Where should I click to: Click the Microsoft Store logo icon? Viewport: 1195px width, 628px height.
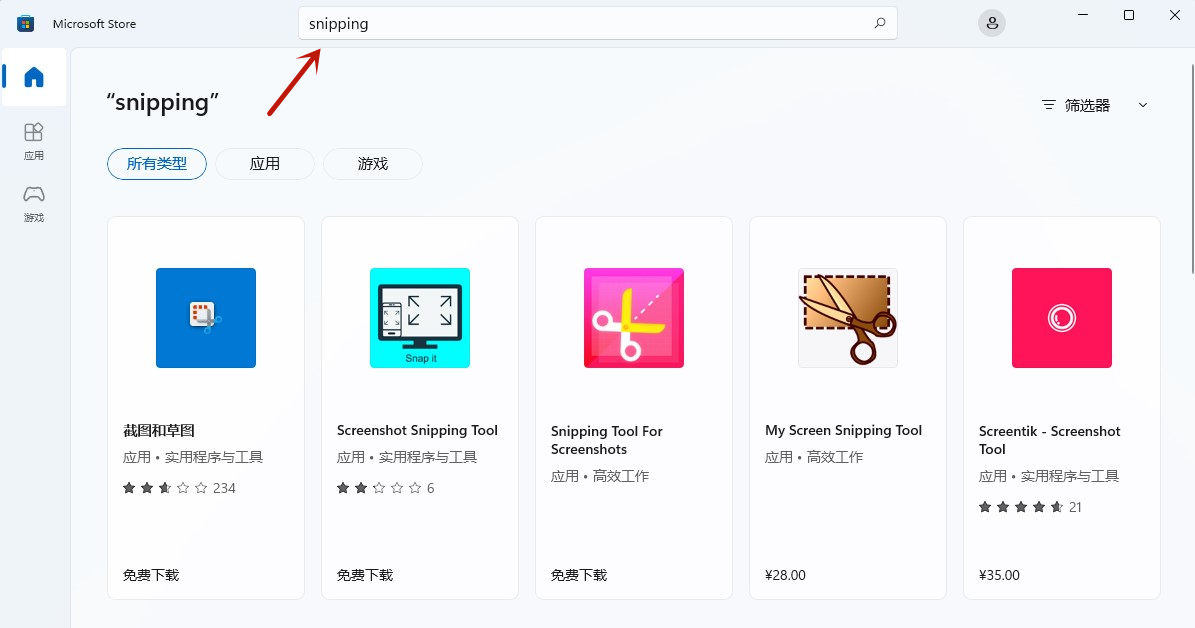click(26, 23)
